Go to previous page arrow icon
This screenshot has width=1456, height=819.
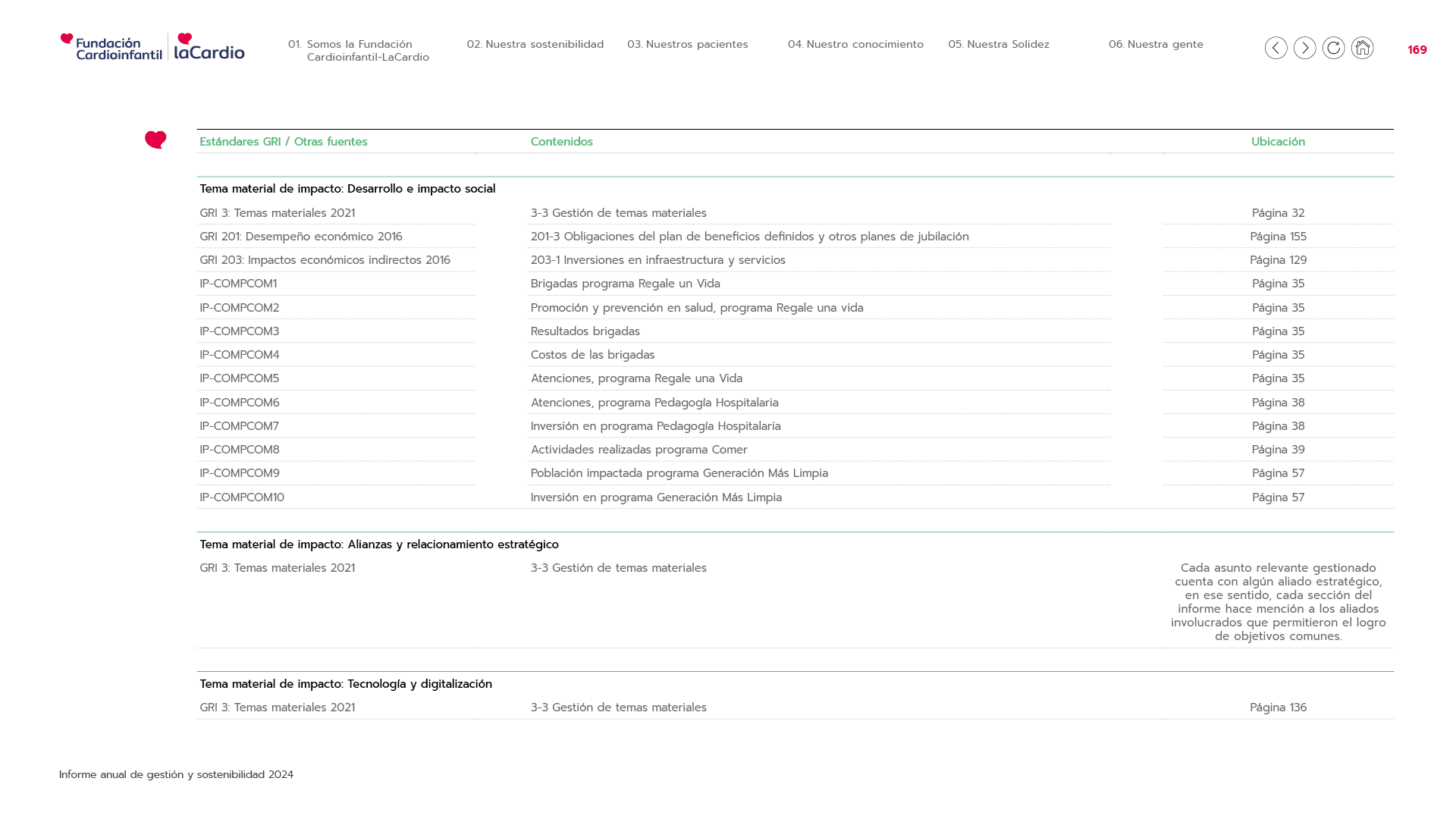coord(1276,48)
